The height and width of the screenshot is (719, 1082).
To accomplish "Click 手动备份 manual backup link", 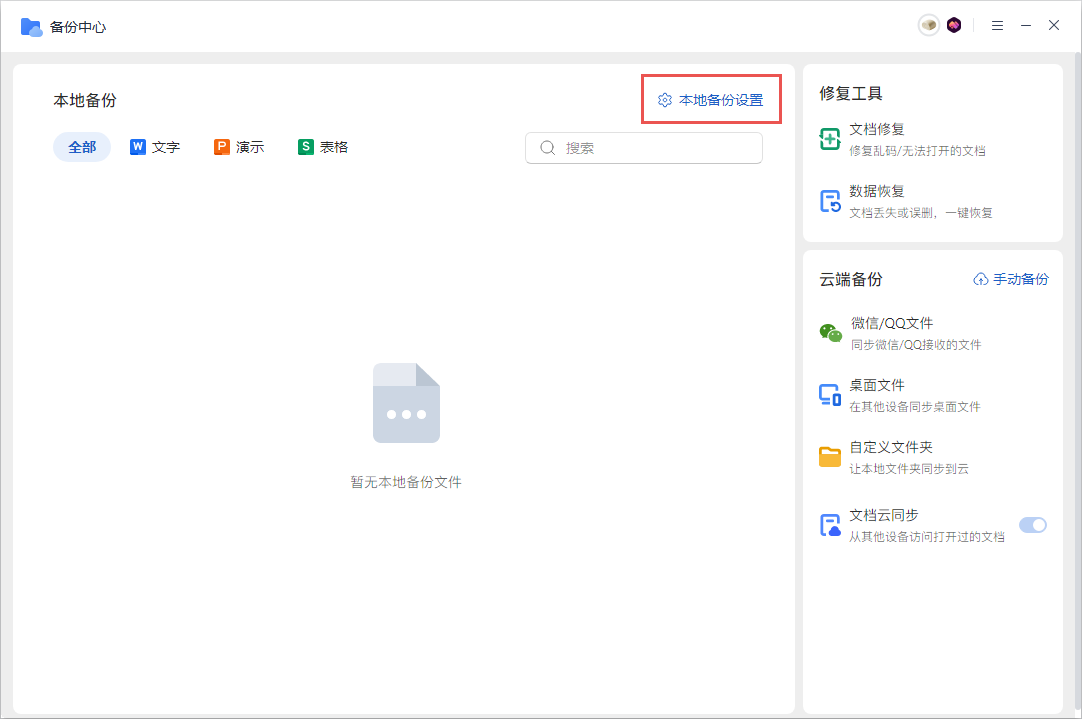I will click(1011, 279).
